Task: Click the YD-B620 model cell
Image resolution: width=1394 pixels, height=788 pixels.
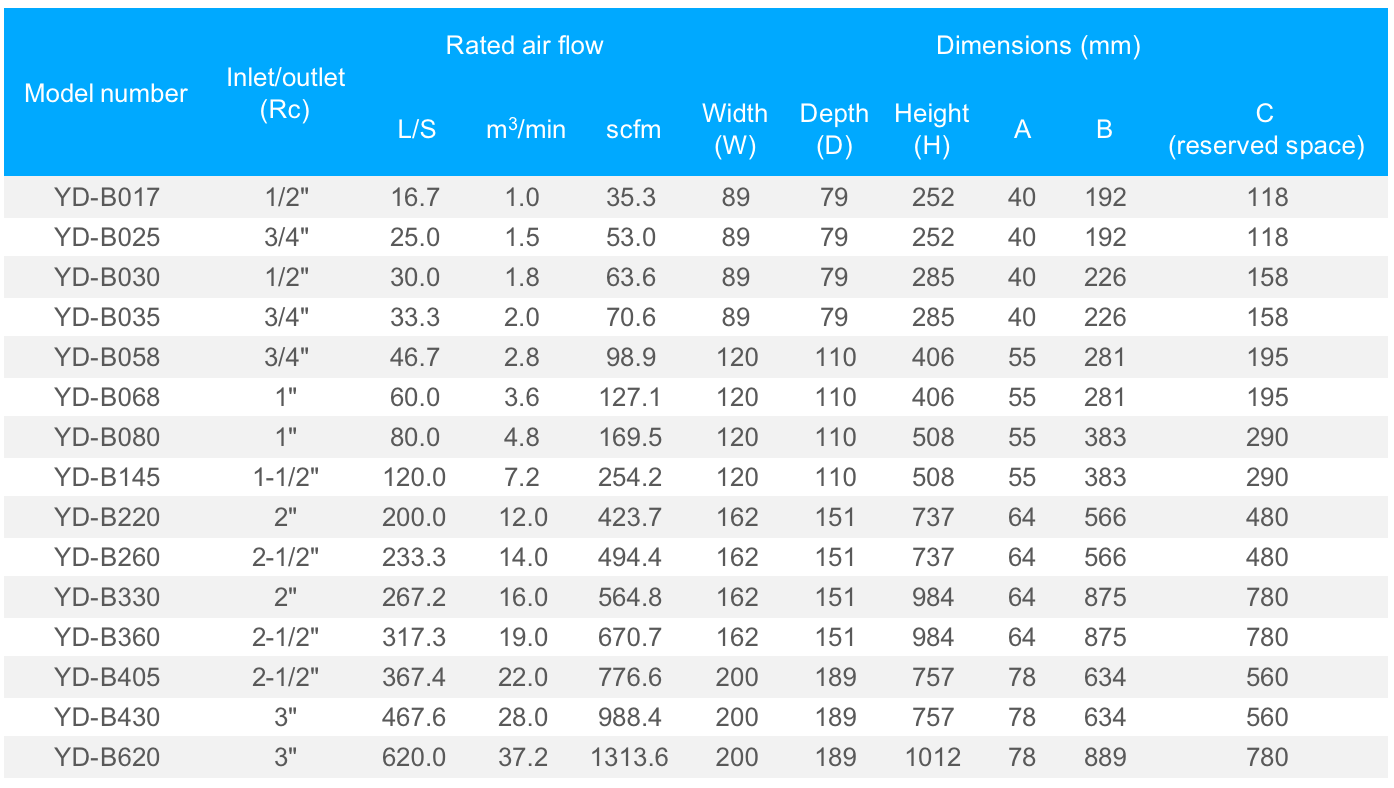Action: (107, 757)
